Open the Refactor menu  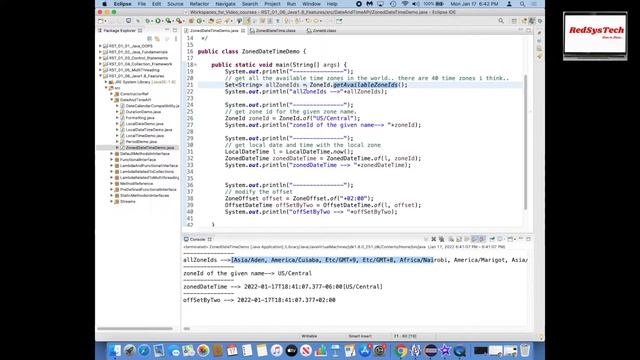(199, 4)
